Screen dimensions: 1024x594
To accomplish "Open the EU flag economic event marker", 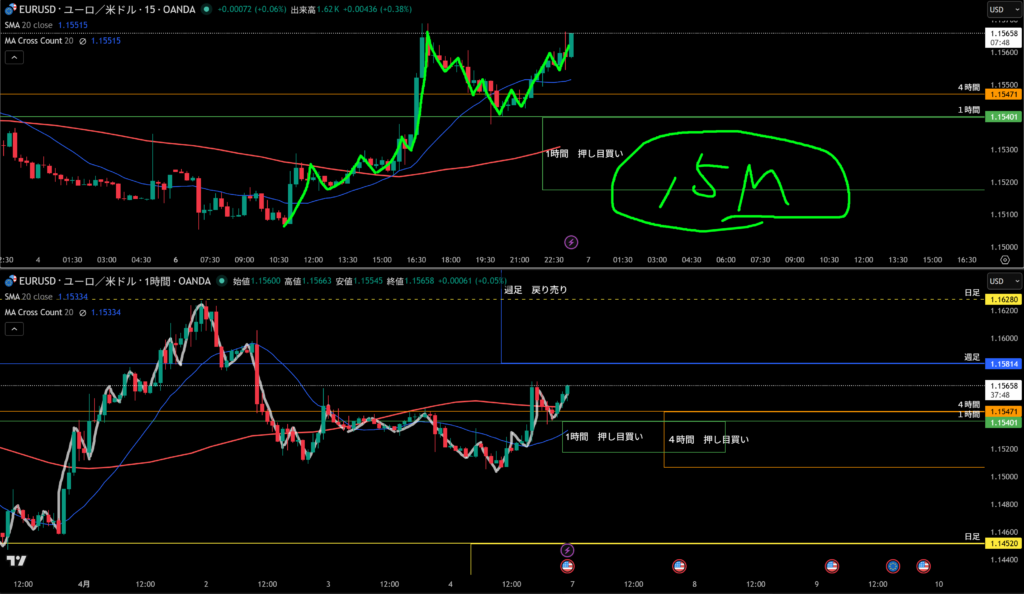I will [893, 566].
